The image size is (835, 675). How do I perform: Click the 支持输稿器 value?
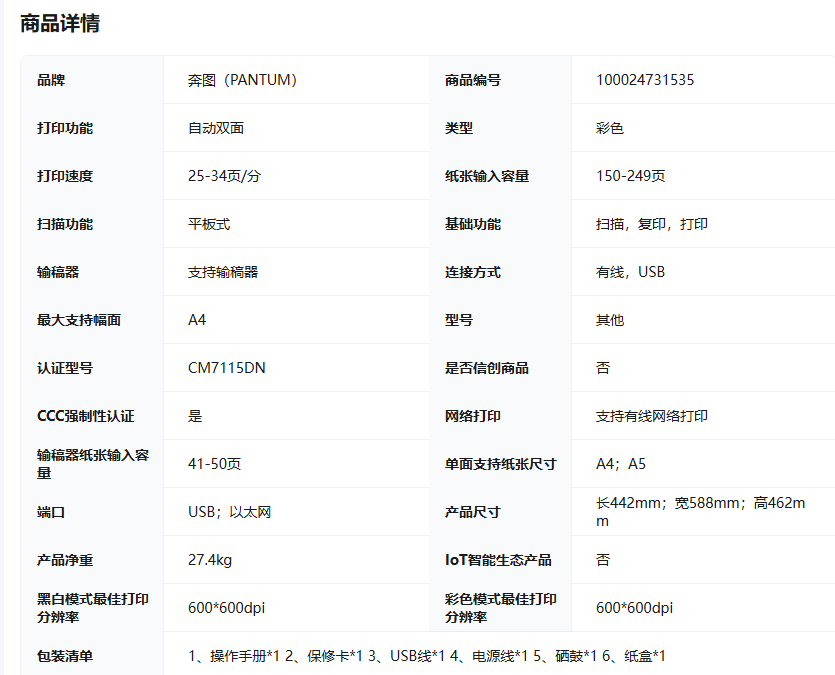coord(223,271)
